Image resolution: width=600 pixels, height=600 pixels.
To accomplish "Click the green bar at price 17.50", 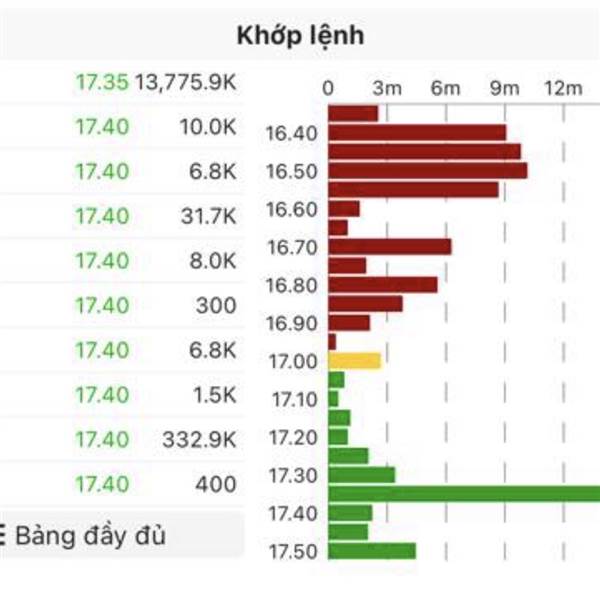I will click(x=371, y=551).
